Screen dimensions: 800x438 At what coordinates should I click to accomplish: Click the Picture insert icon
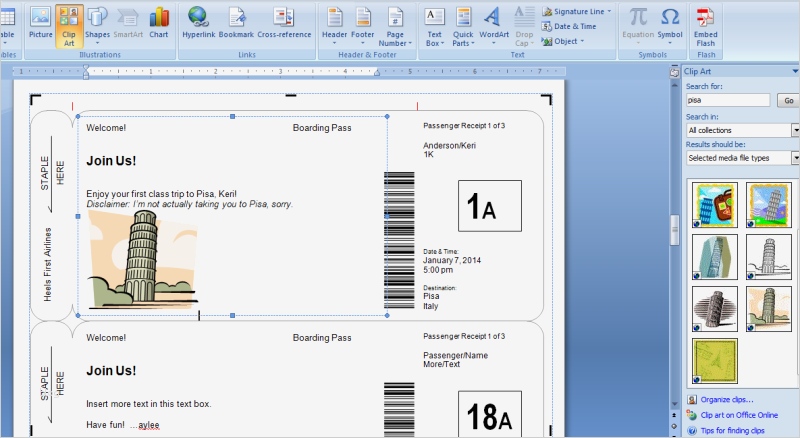(40, 23)
